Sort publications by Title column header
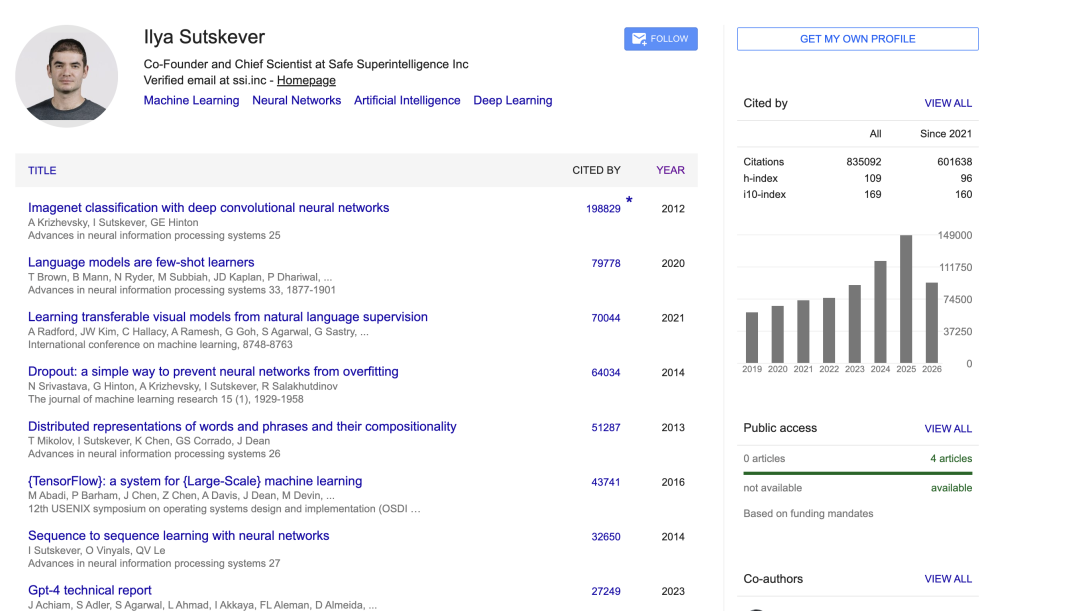 coord(42,170)
